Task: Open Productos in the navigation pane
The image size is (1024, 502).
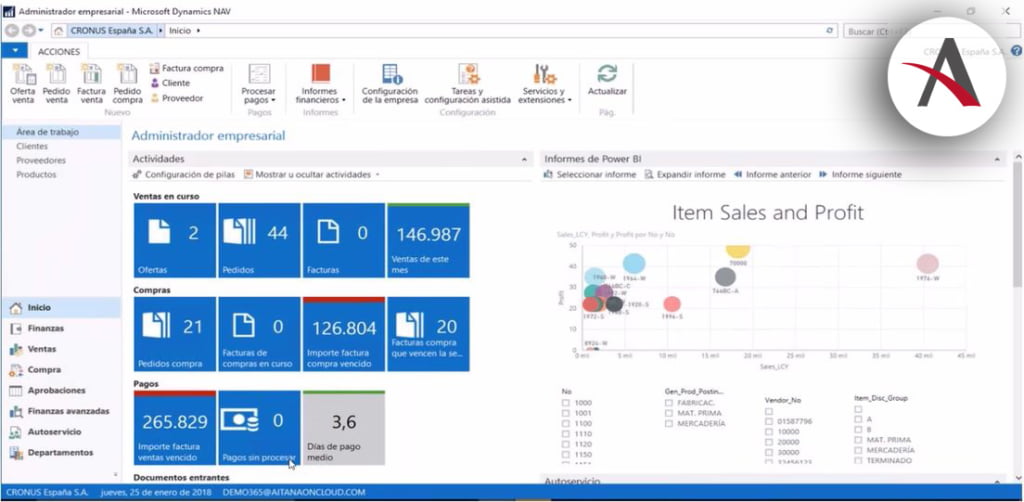Action: tap(36, 175)
